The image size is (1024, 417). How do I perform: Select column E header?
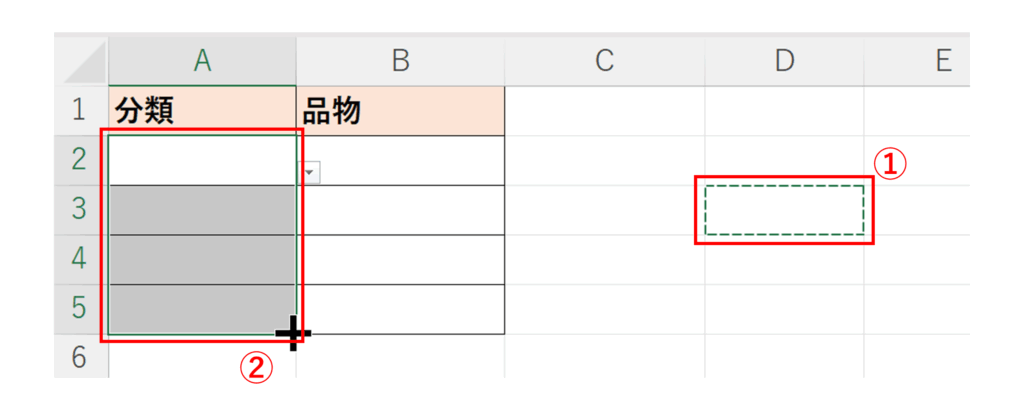click(x=942, y=61)
